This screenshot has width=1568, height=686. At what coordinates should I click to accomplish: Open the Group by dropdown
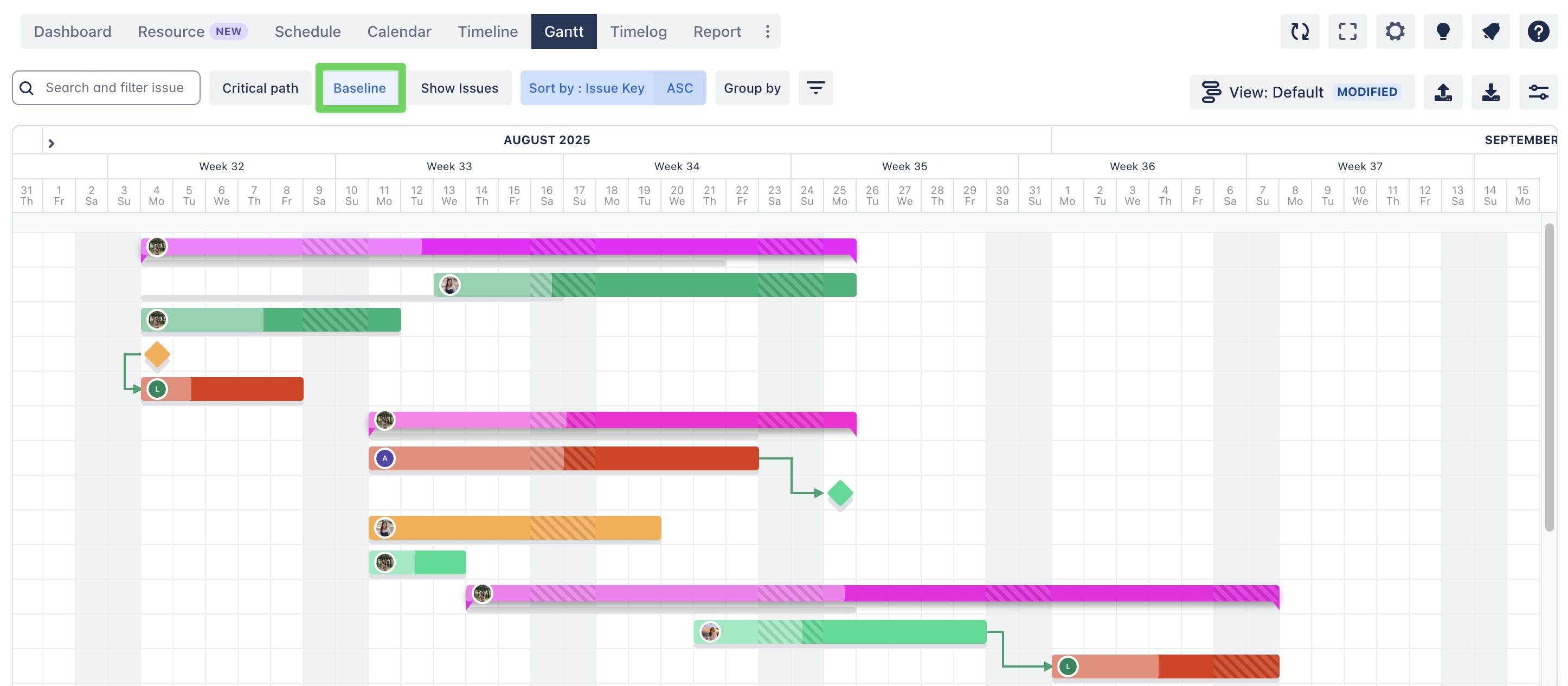click(753, 88)
